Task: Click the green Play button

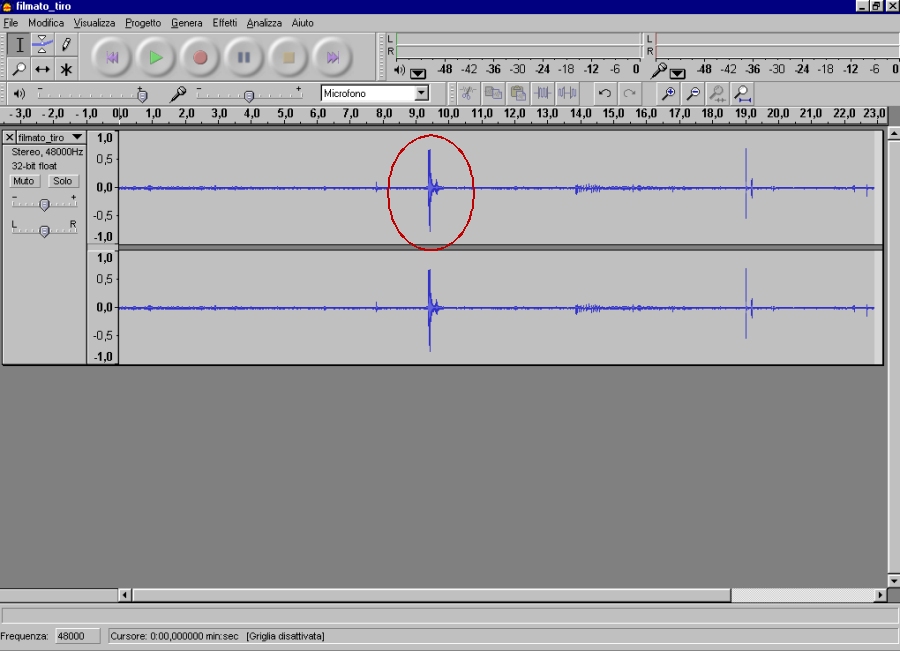Action: (x=156, y=57)
